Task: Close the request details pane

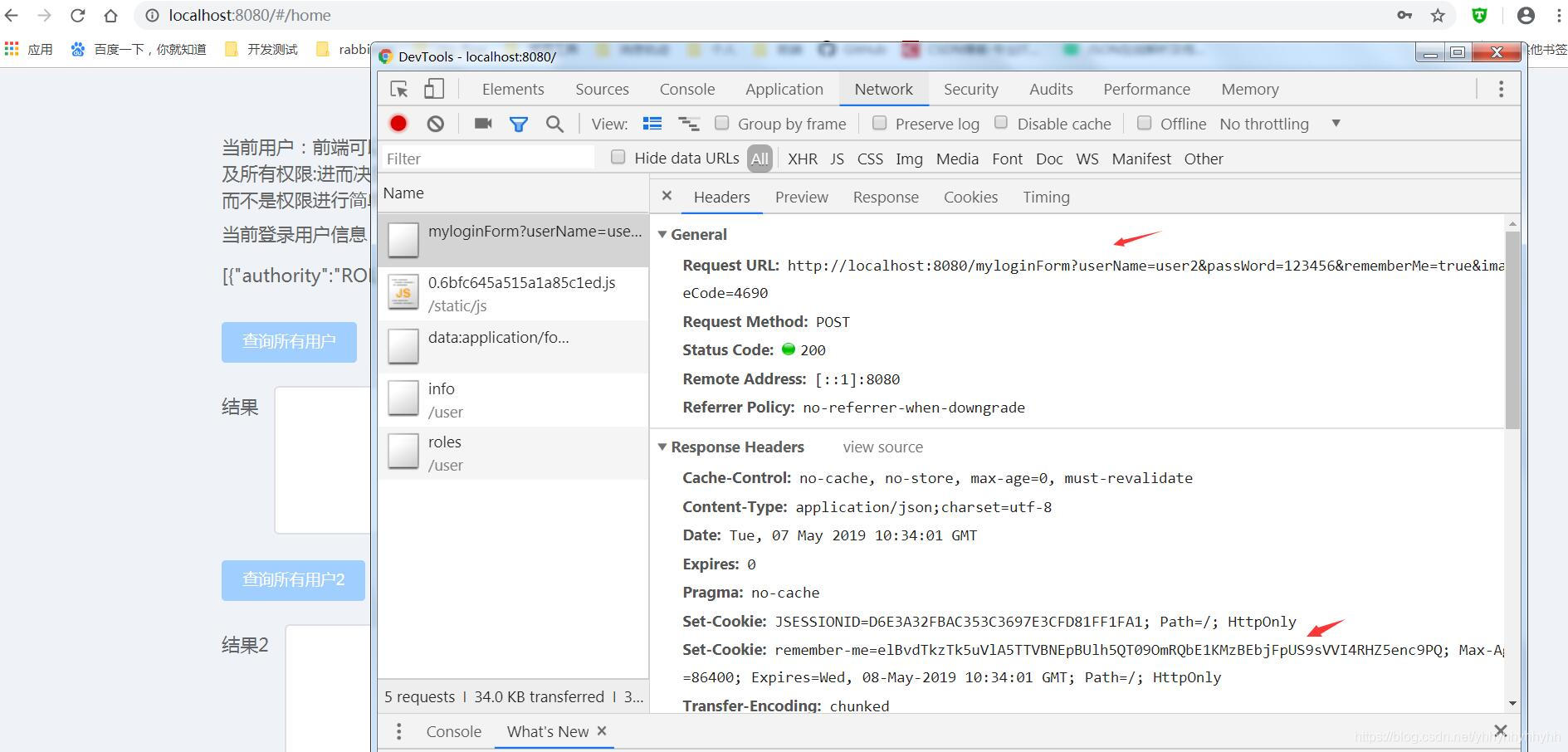Action: (667, 196)
